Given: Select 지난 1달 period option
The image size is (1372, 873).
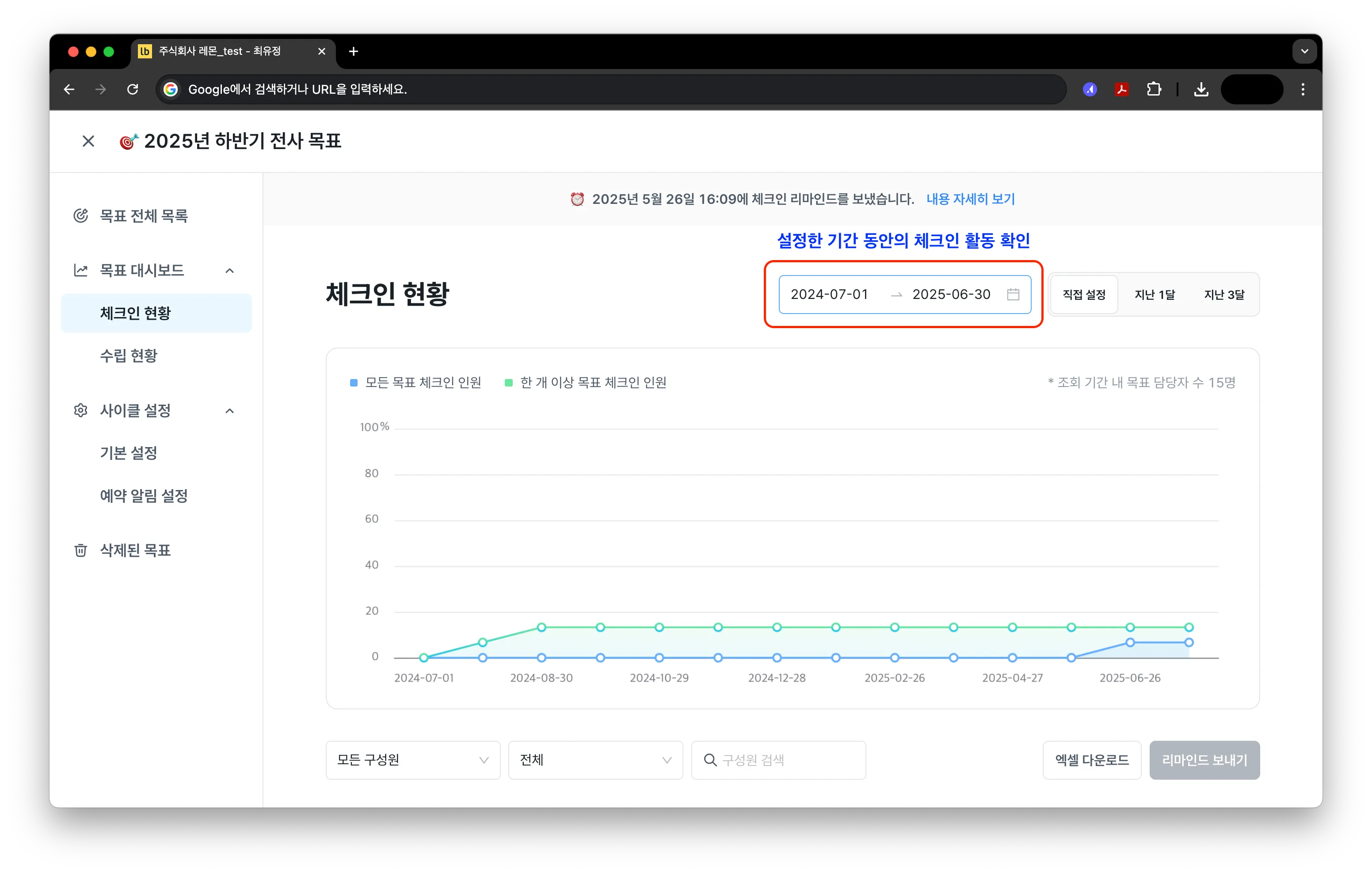Looking at the screenshot, I should [1155, 294].
